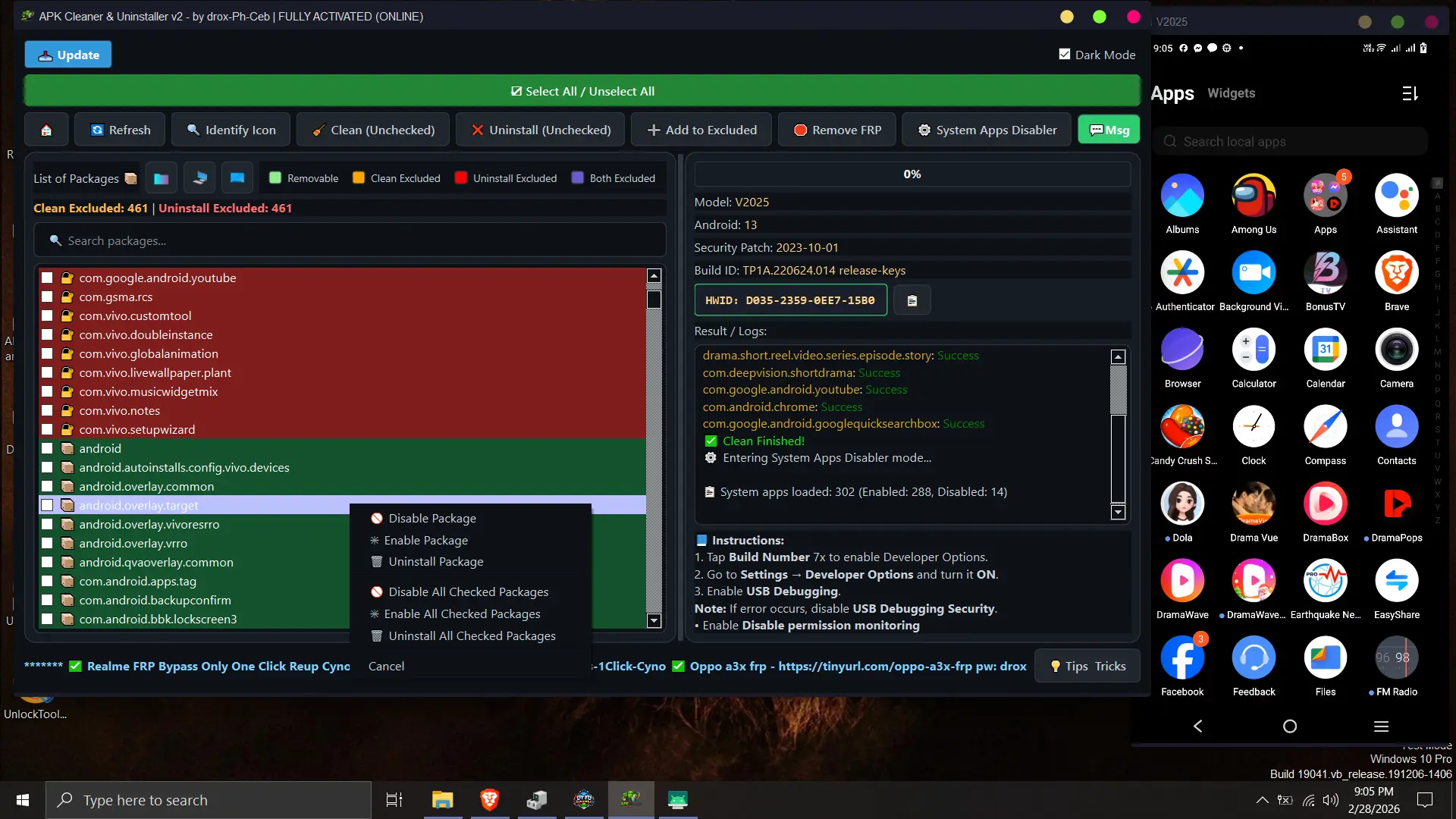Switch to Widgets tab on phone
This screenshot has height=819, width=1456.
click(x=1231, y=93)
